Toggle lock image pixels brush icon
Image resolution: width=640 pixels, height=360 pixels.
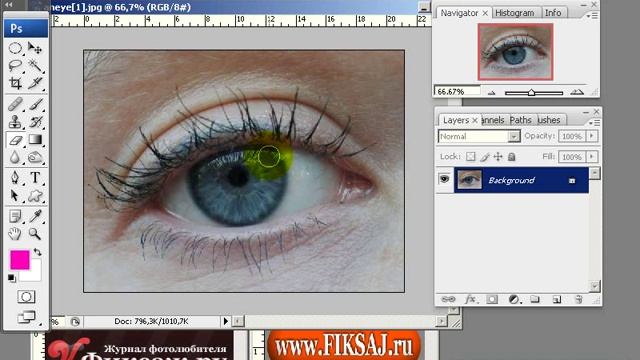tap(484, 156)
